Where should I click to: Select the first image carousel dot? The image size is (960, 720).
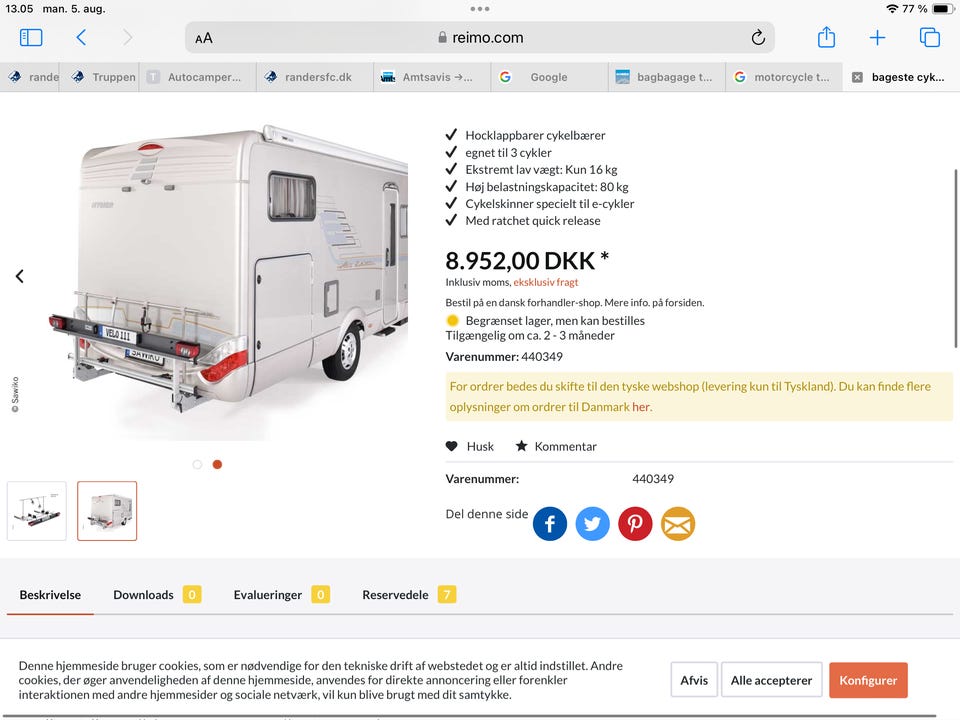197,464
